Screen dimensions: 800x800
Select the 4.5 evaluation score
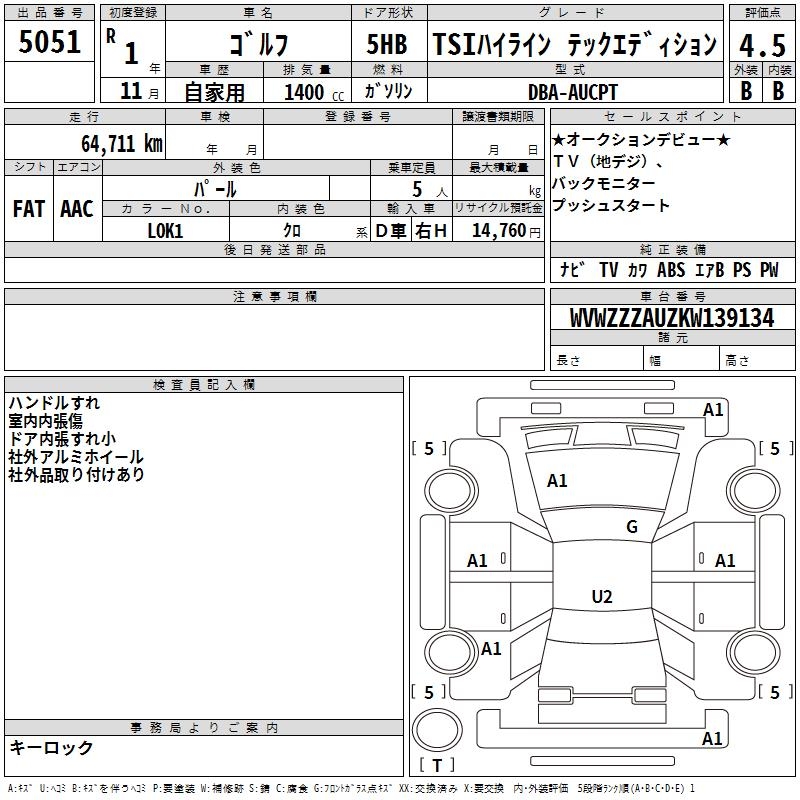761,45
